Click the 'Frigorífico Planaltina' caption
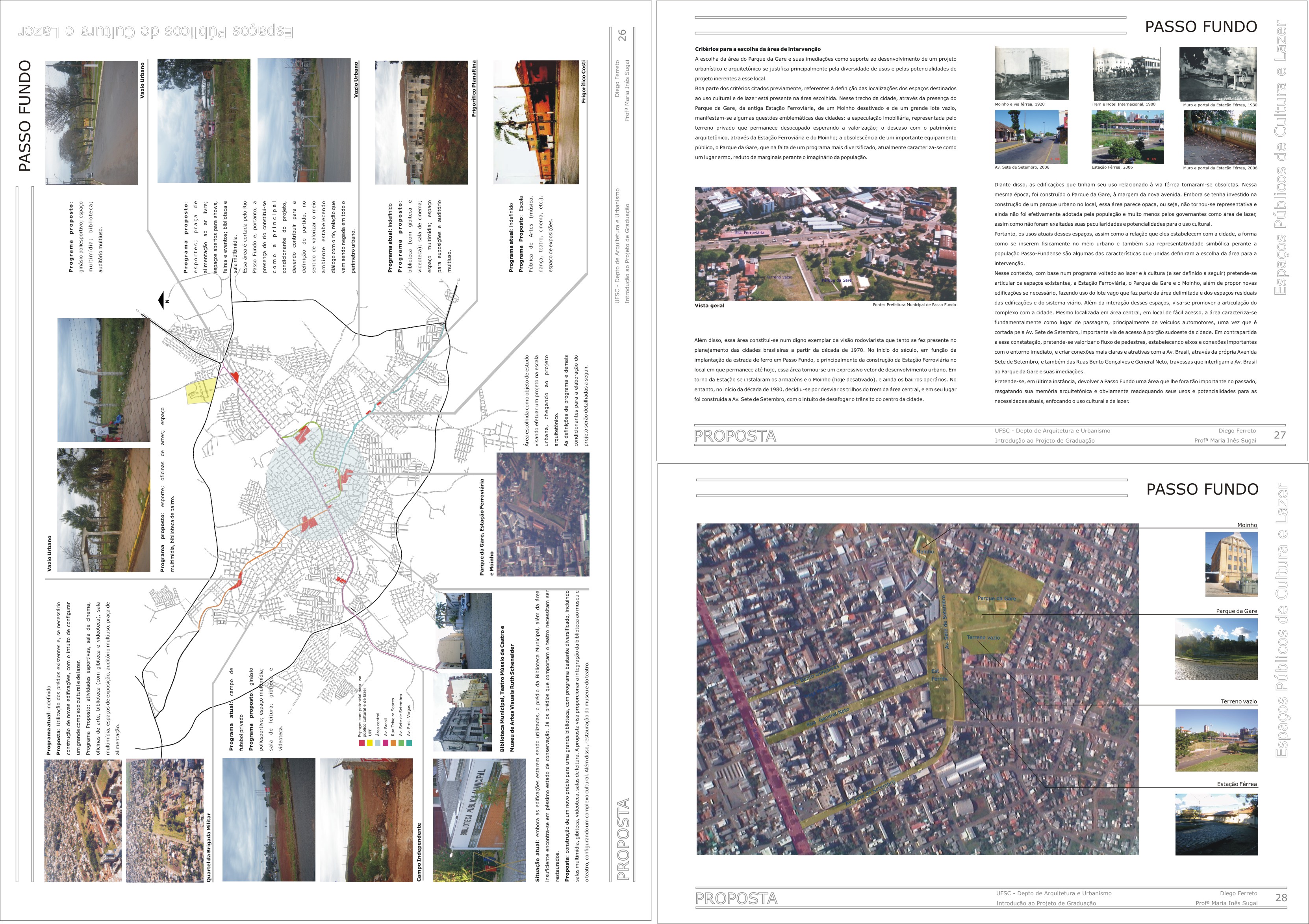 point(474,88)
